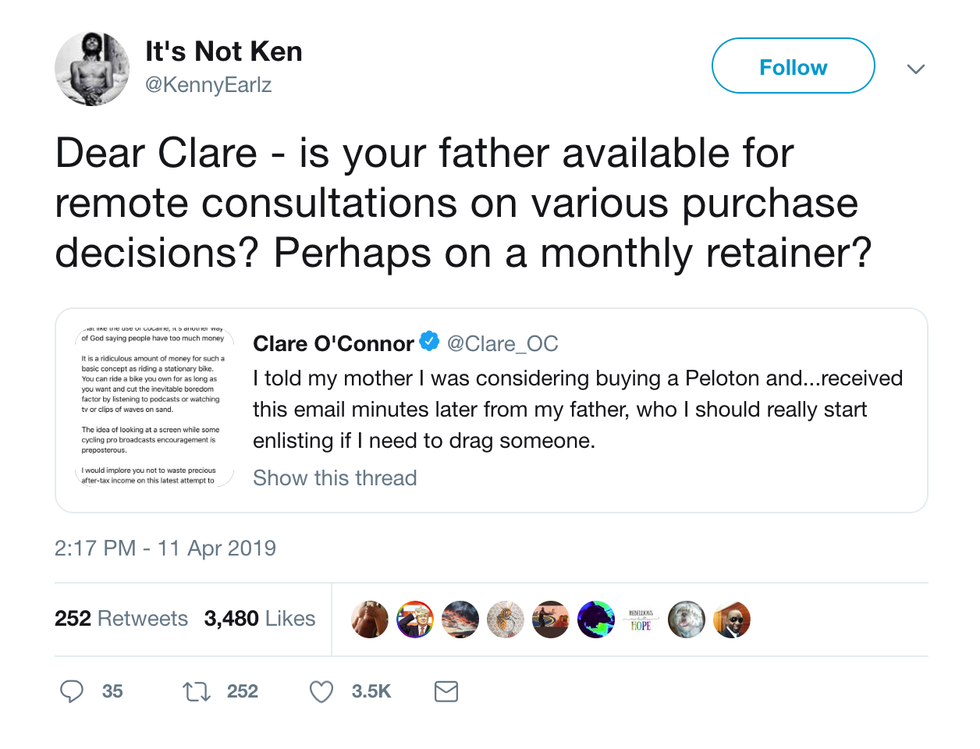This screenshot has height=749, width=980.
Task: Open the tweet options chevron dropdown
Action: pyautogui.click(x=915, y=68)
